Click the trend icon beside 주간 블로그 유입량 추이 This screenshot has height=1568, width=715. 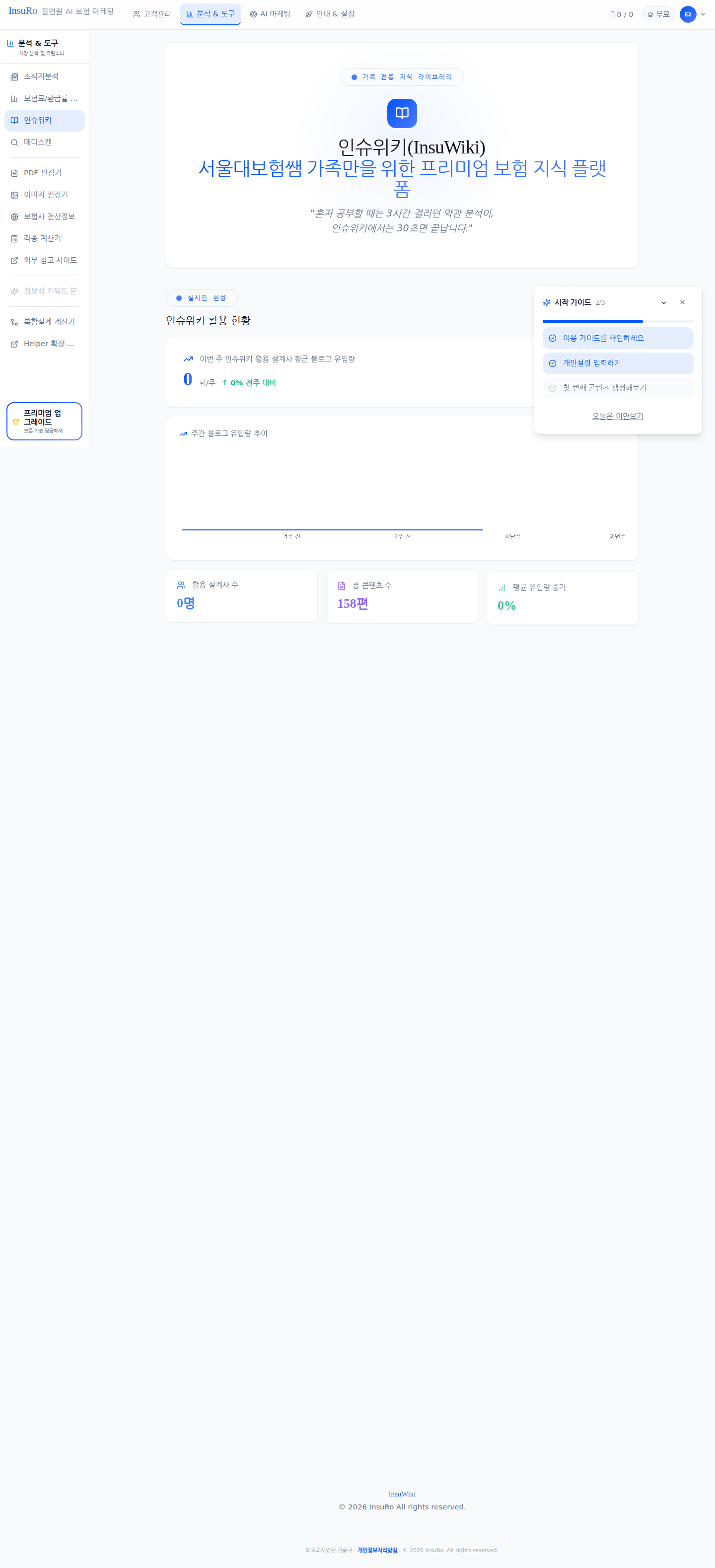183,434
